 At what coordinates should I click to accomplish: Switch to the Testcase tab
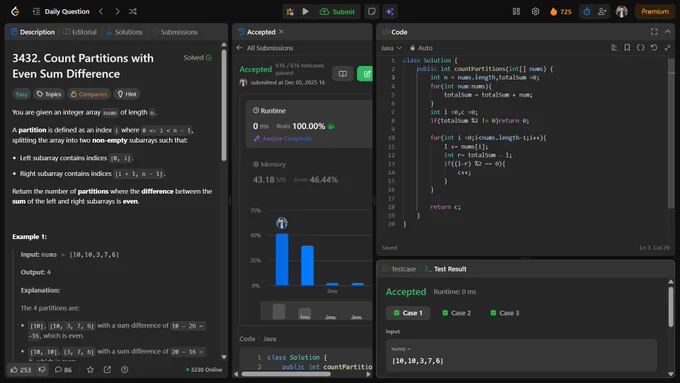(399, 269)
